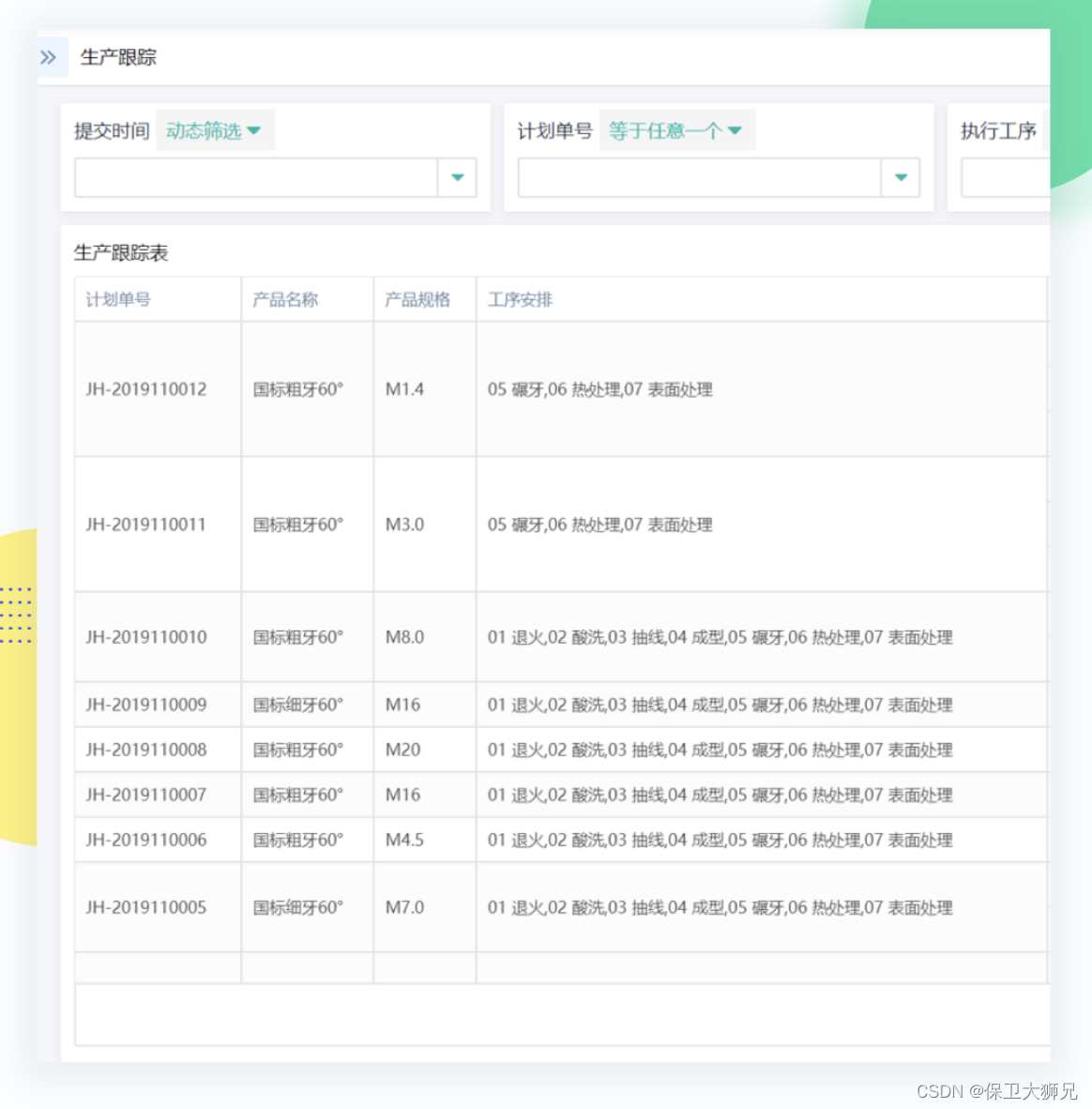Click M16 spec in row JH-2019110009

402,706
